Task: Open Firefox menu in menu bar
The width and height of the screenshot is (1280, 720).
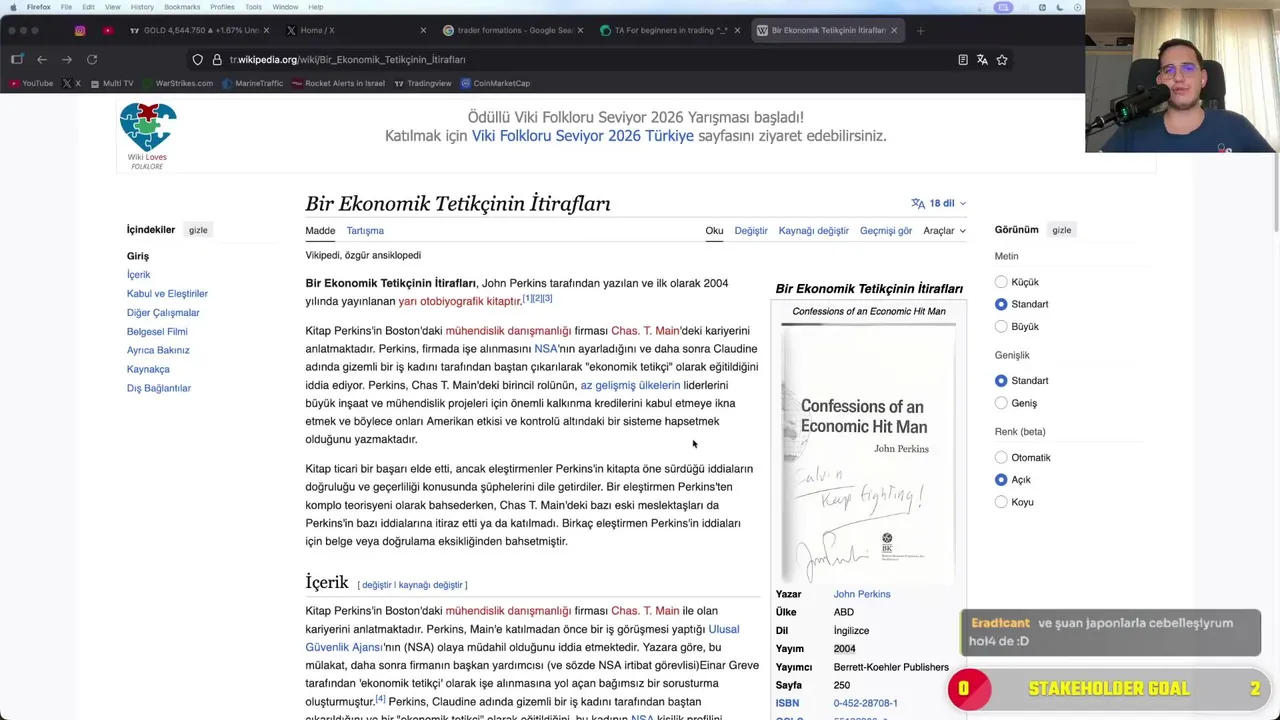Action: [x=38, y=7]
